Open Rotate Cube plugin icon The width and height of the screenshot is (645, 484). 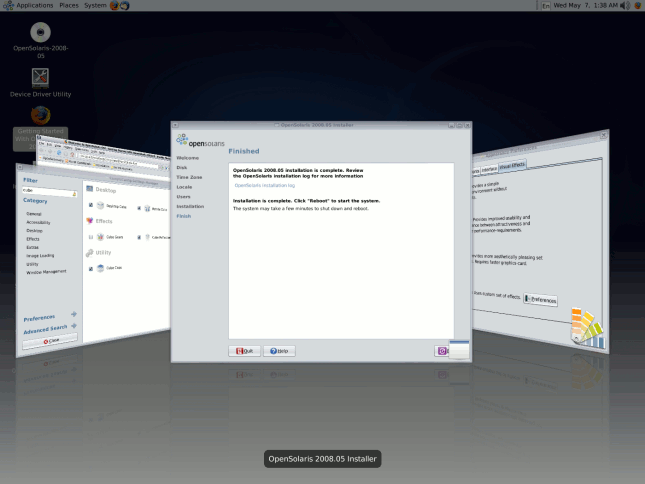click(x=147, y=209)
